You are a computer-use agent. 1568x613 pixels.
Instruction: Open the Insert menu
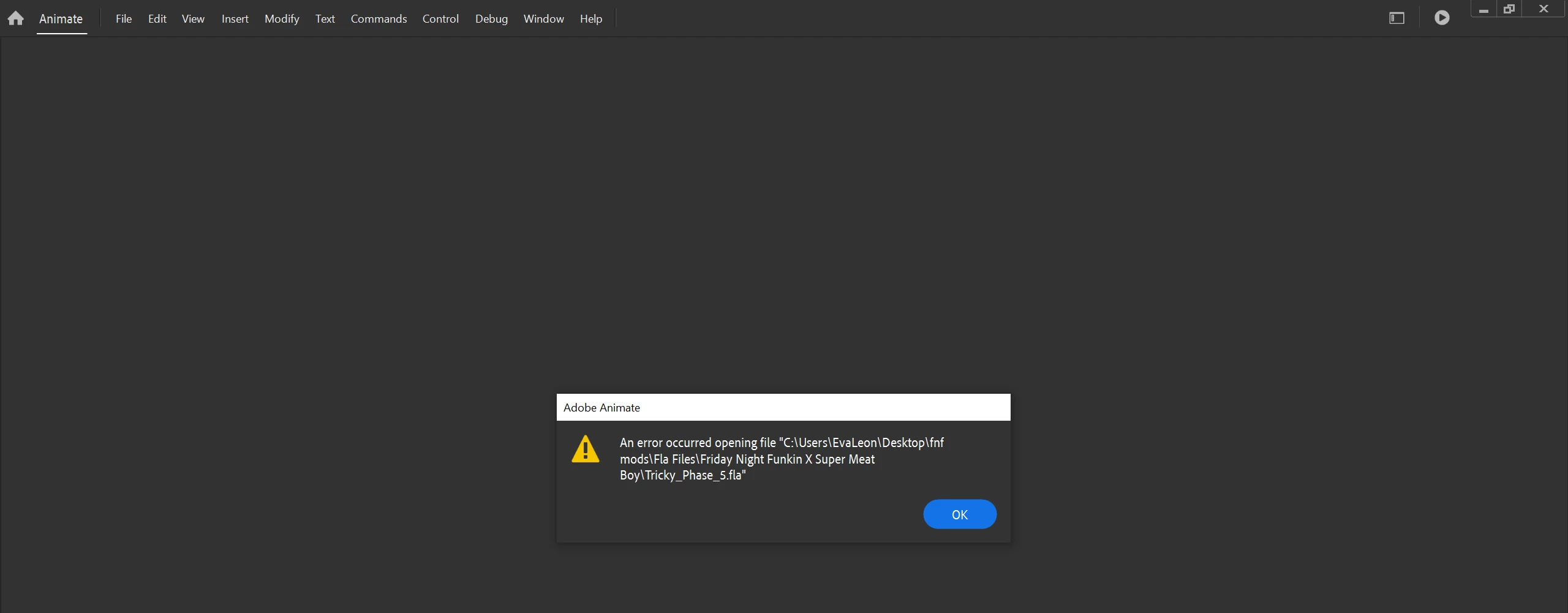click(x=235, y=19)
